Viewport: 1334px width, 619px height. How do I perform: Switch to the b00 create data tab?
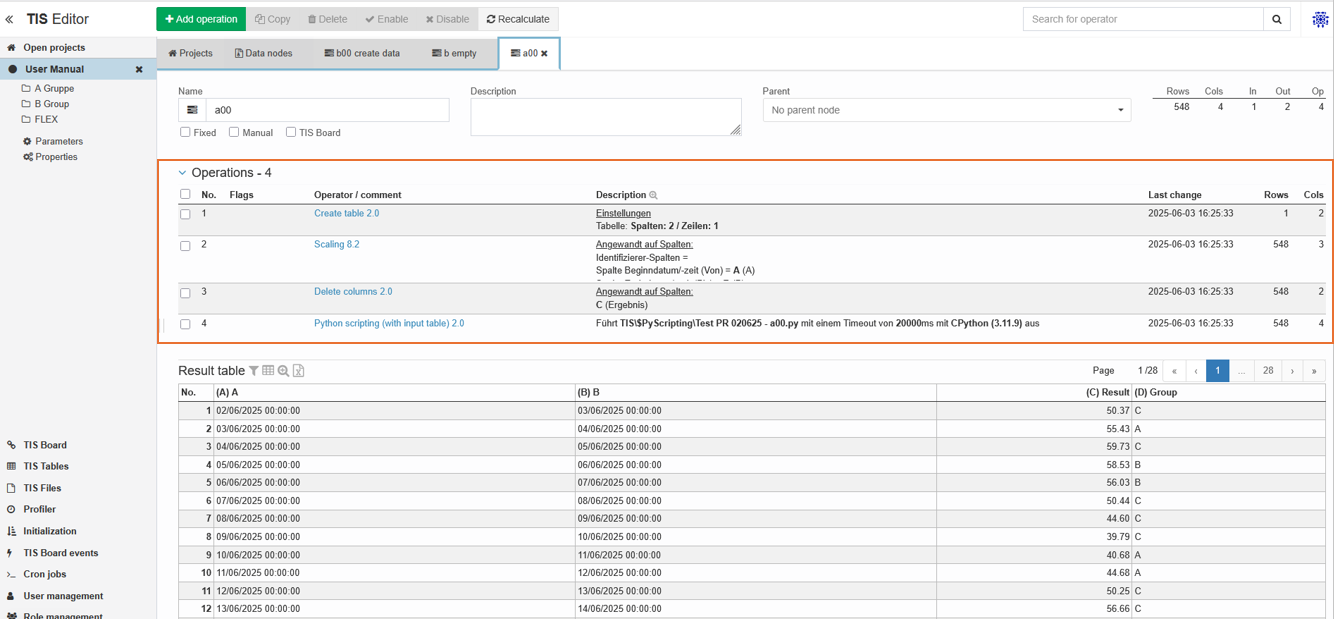362,53
